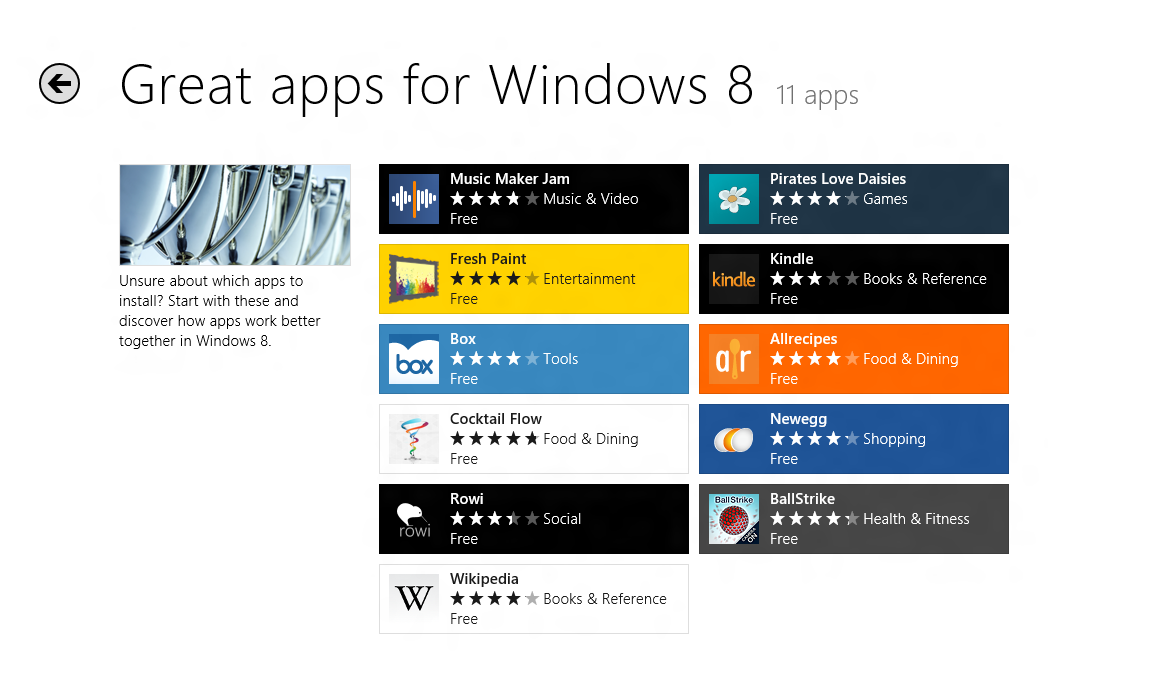Image resolution: width=1152 pixels, height=700 pixels.
Task: Open the Music Maker Jam waveform icon
Action: click(414, 198)
